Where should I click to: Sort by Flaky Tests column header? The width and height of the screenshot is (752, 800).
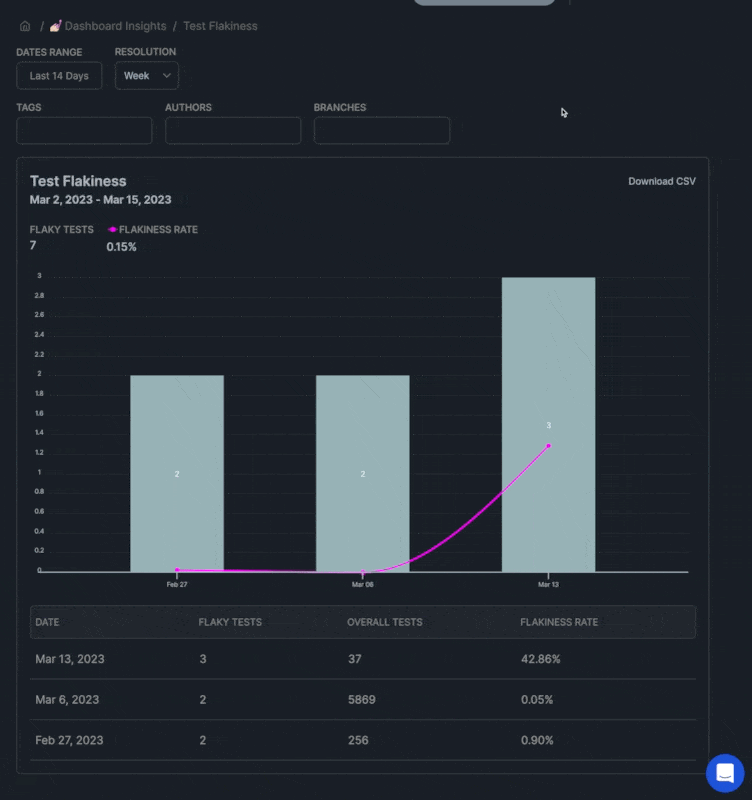[x=230, y=622]
